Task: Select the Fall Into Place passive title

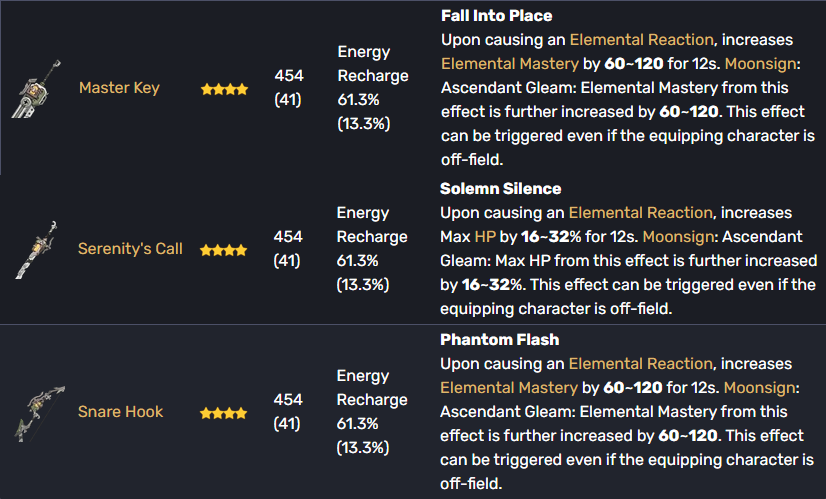Action: point(496,16)
